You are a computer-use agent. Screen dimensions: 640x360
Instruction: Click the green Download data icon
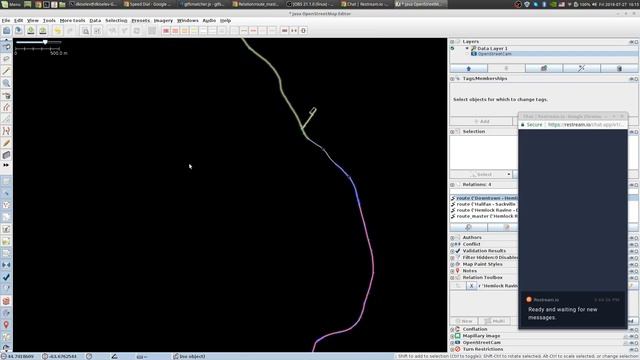(31, 31)
